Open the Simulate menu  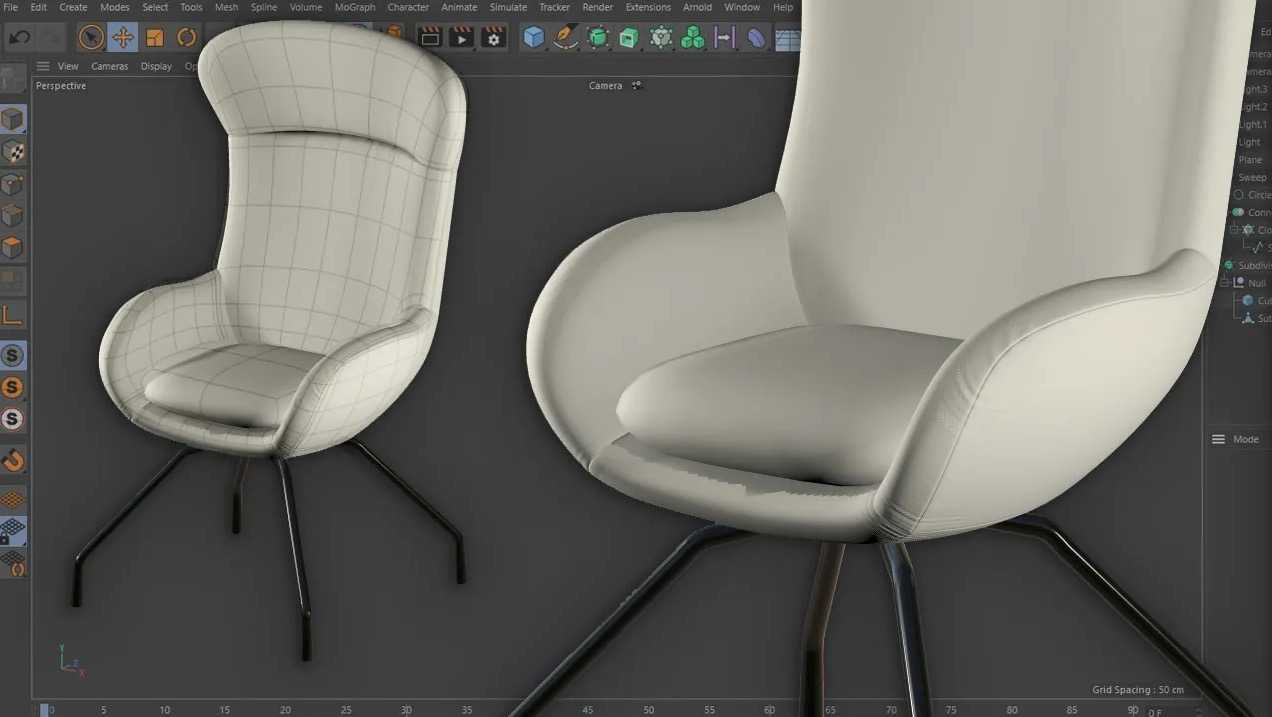[508, 7]
